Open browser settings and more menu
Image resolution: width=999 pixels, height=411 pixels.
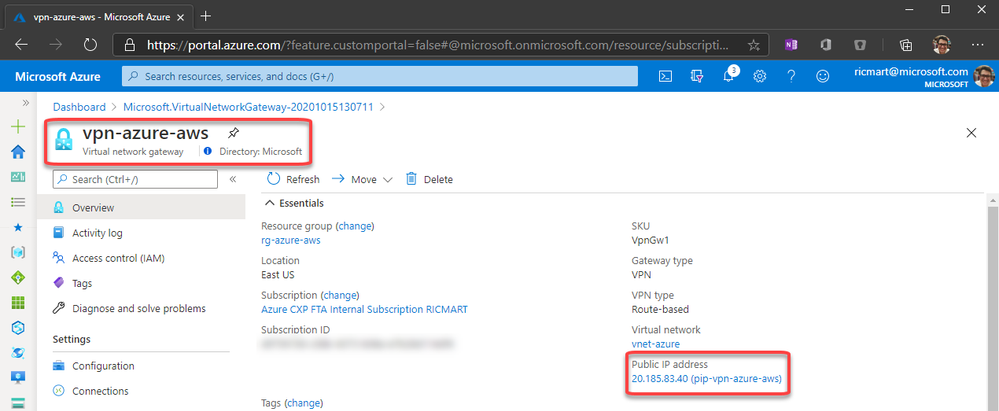pyautogui.click(x=978, y=45)
